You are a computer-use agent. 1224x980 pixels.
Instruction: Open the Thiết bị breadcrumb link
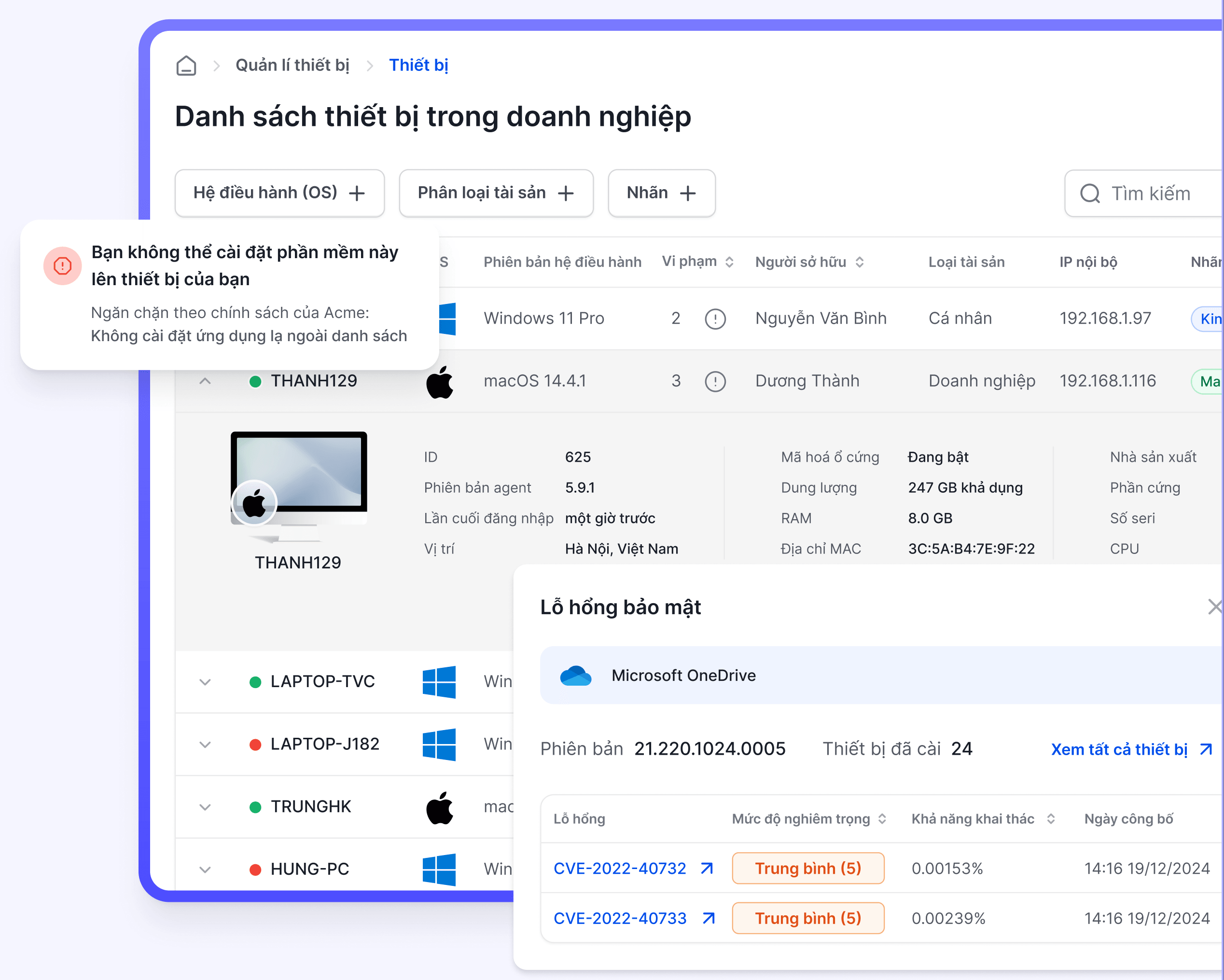tap(418, 65)
